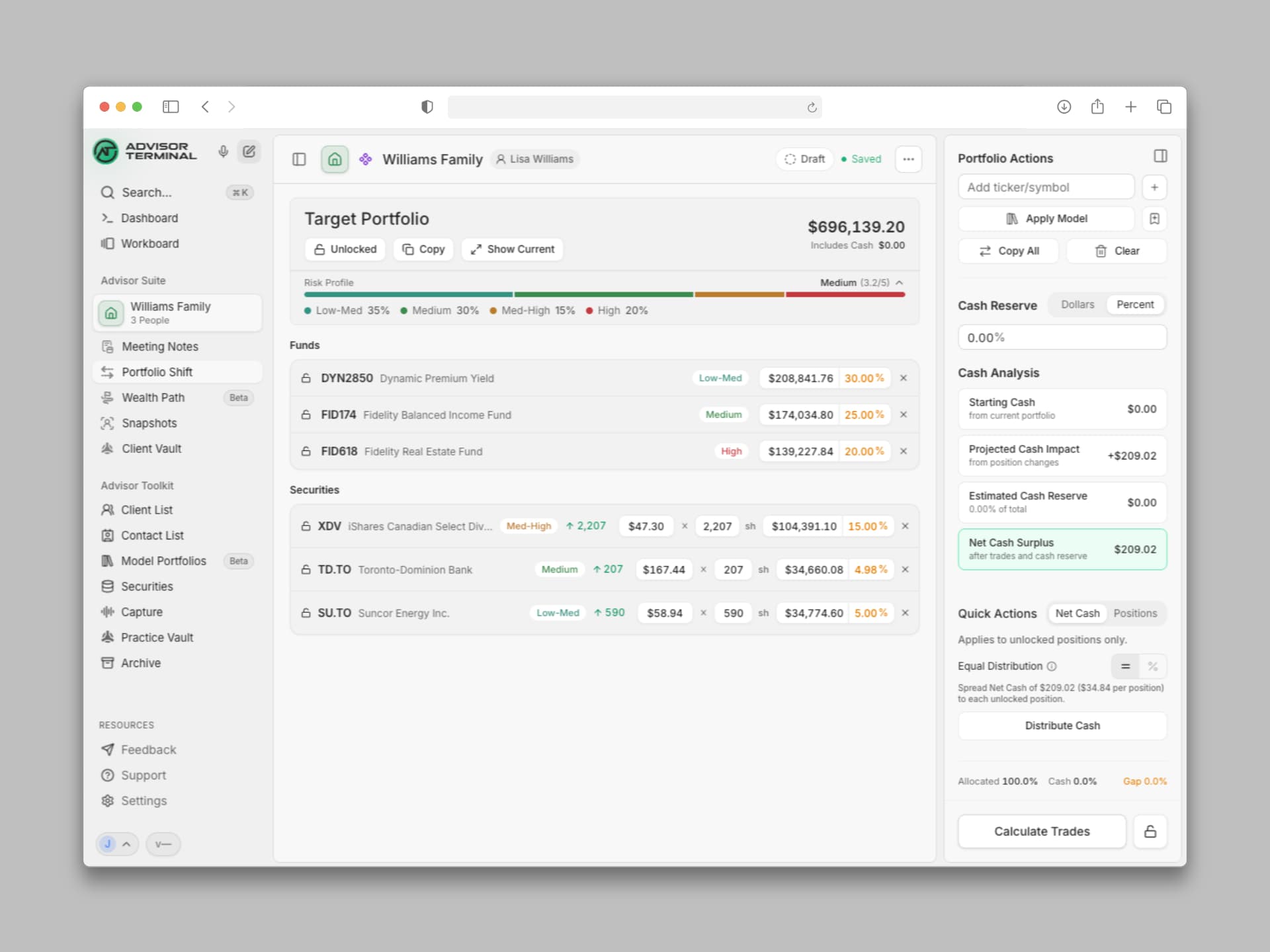
Task: Focus the Add ticker/symbol input field
Action: [1046, 187]
